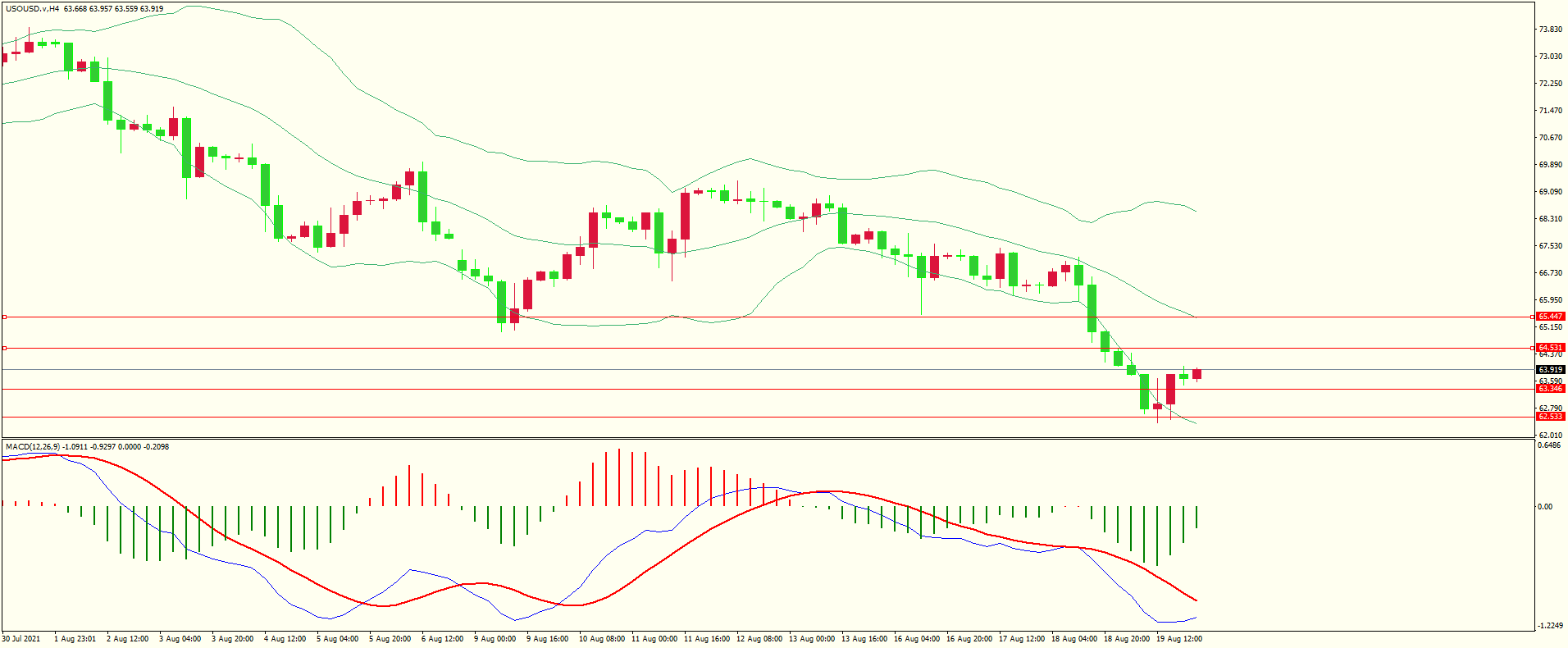Click the 67.530 price axis label
The image size is (1568, 648).
click(1550, 246)
